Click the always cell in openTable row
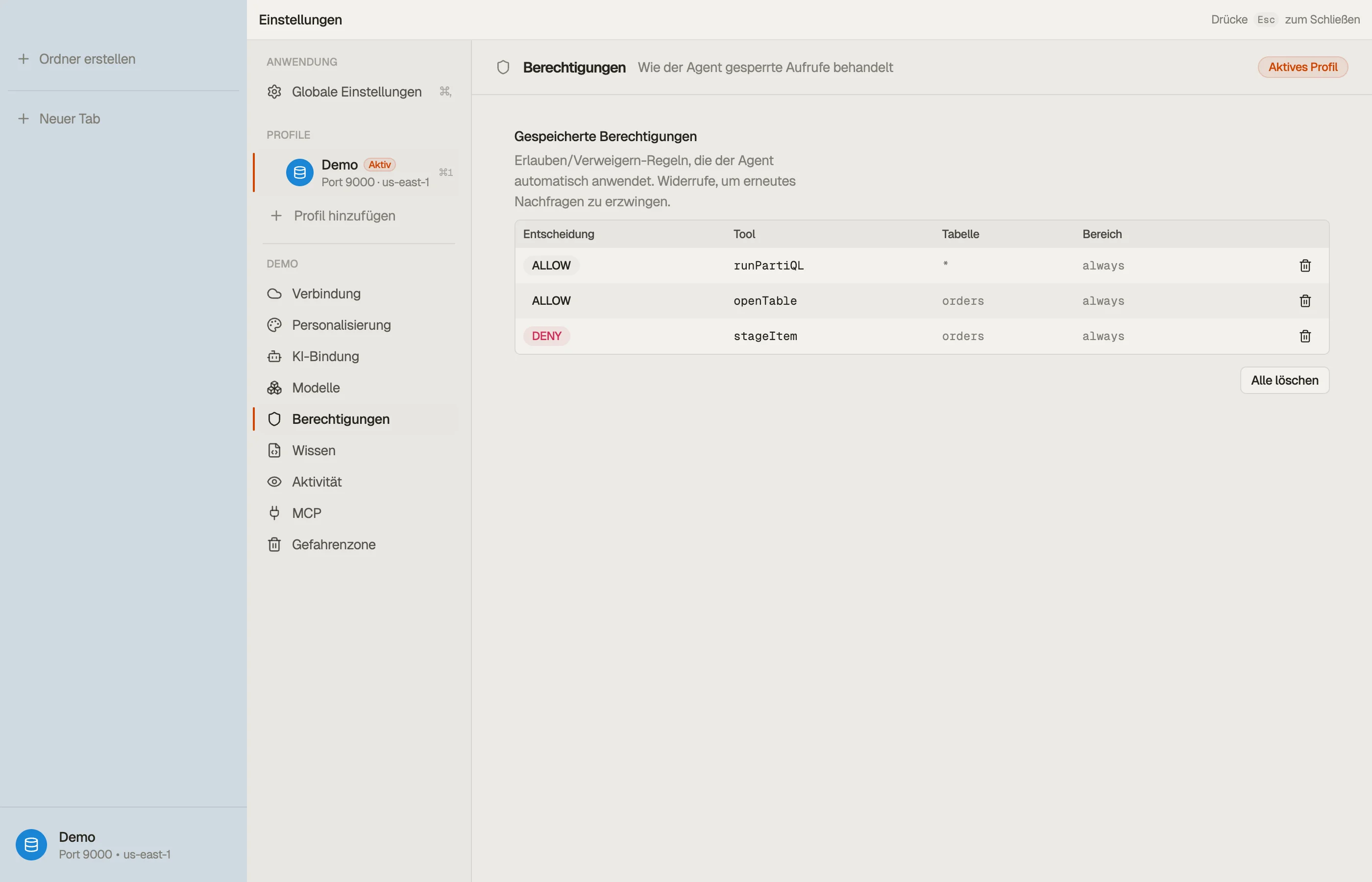Image resolution: width=1372 pixels, height=882 pixels. coord(1103,301)
